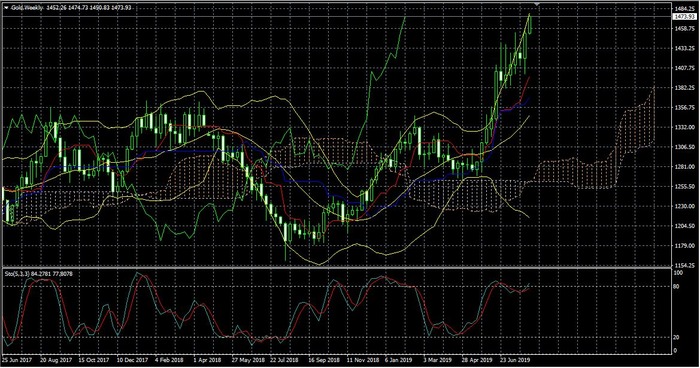Open the one-click trading arrow beside Gold,Weekly

click(6, 8)
